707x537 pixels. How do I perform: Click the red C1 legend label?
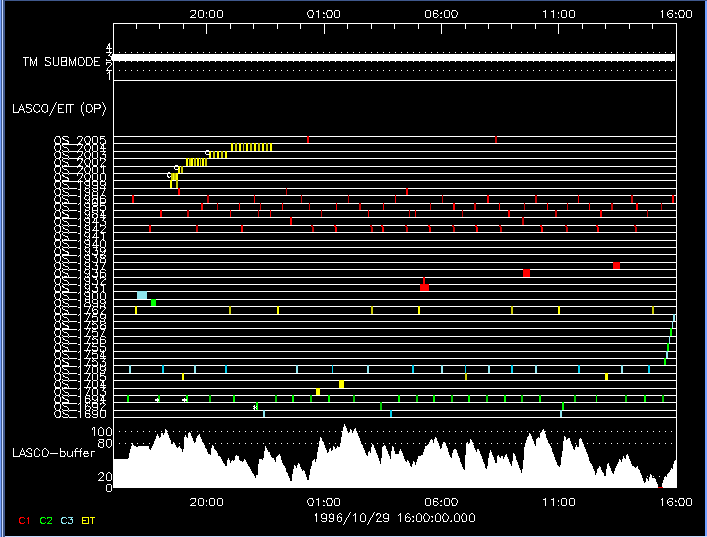pyautogui.click(x=25, y=521)
